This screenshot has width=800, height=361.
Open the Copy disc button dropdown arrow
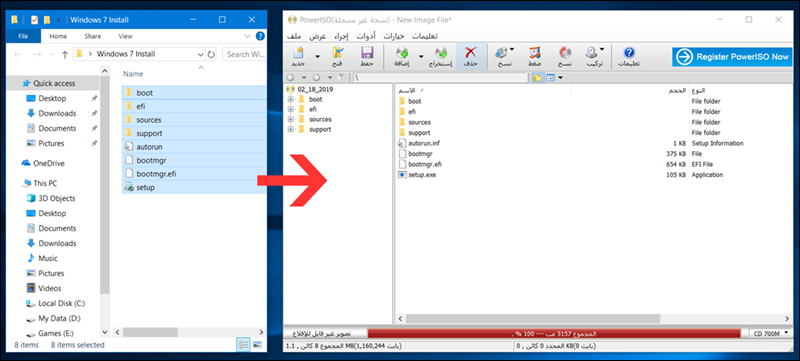tap(512, 49)
